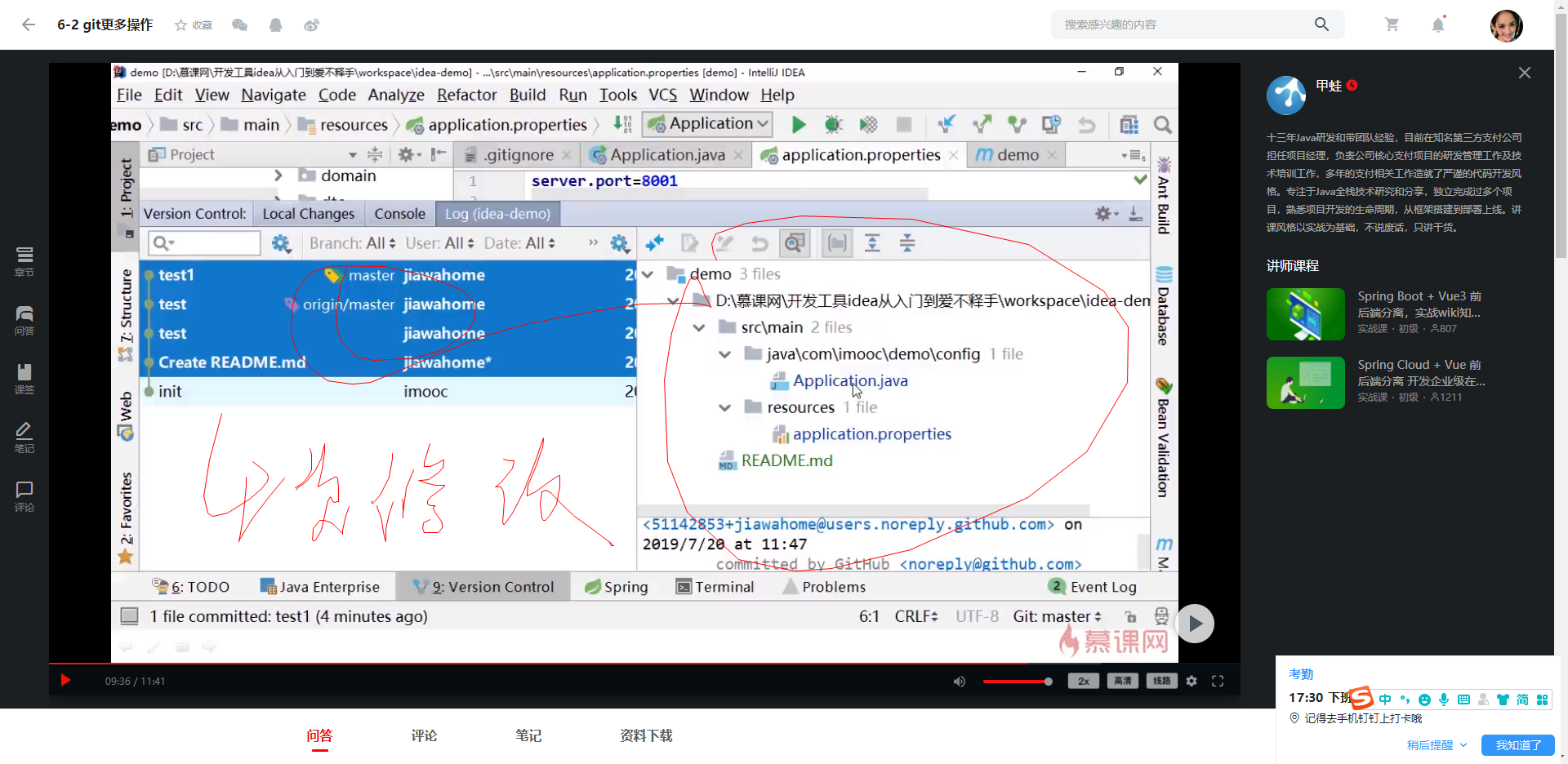1568x764 pixels.
Task: Open the 笔记 notes sidebar icon
Action: click(x=24, y=438)
